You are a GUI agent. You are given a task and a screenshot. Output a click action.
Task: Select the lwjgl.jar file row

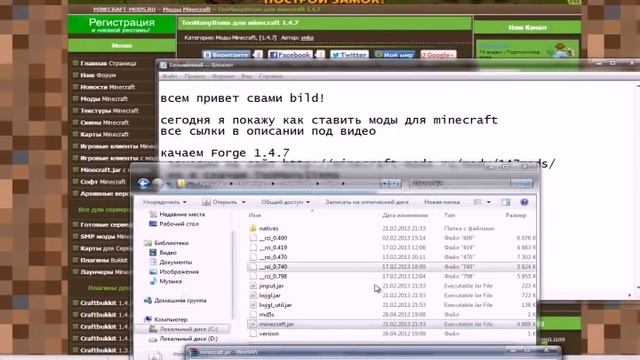(x=391, y=296)
